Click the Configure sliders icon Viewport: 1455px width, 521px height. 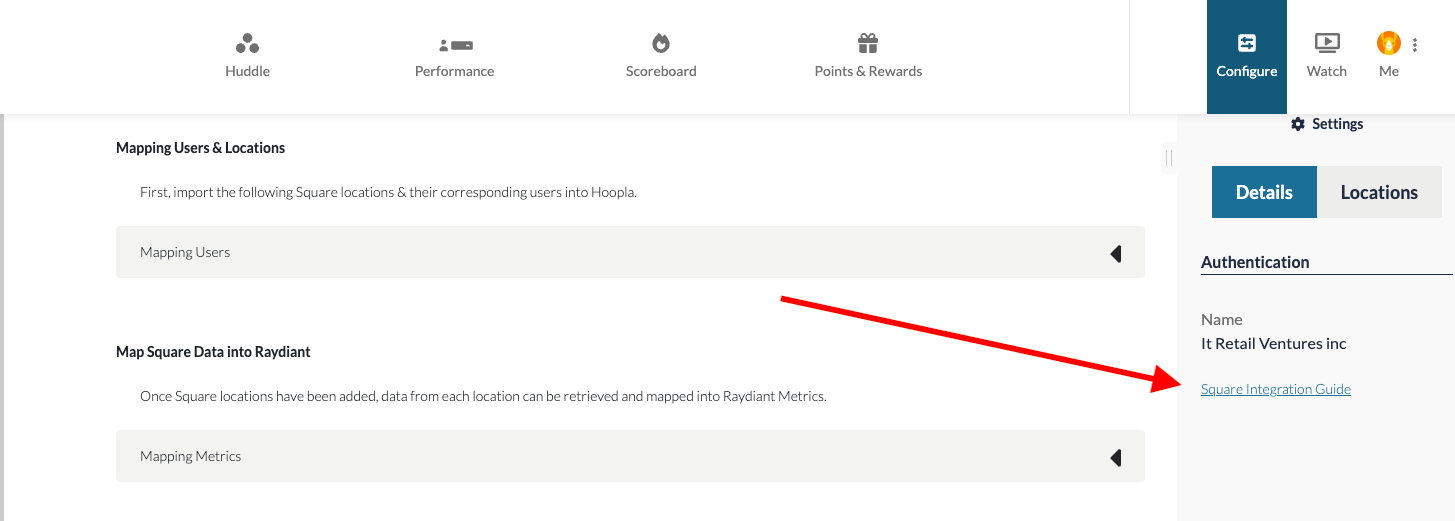click(x=1247, y=43)
